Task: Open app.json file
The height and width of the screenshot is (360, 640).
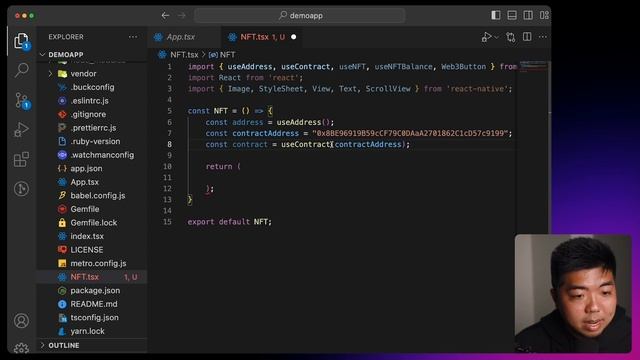Action: (x=86, y=169)
